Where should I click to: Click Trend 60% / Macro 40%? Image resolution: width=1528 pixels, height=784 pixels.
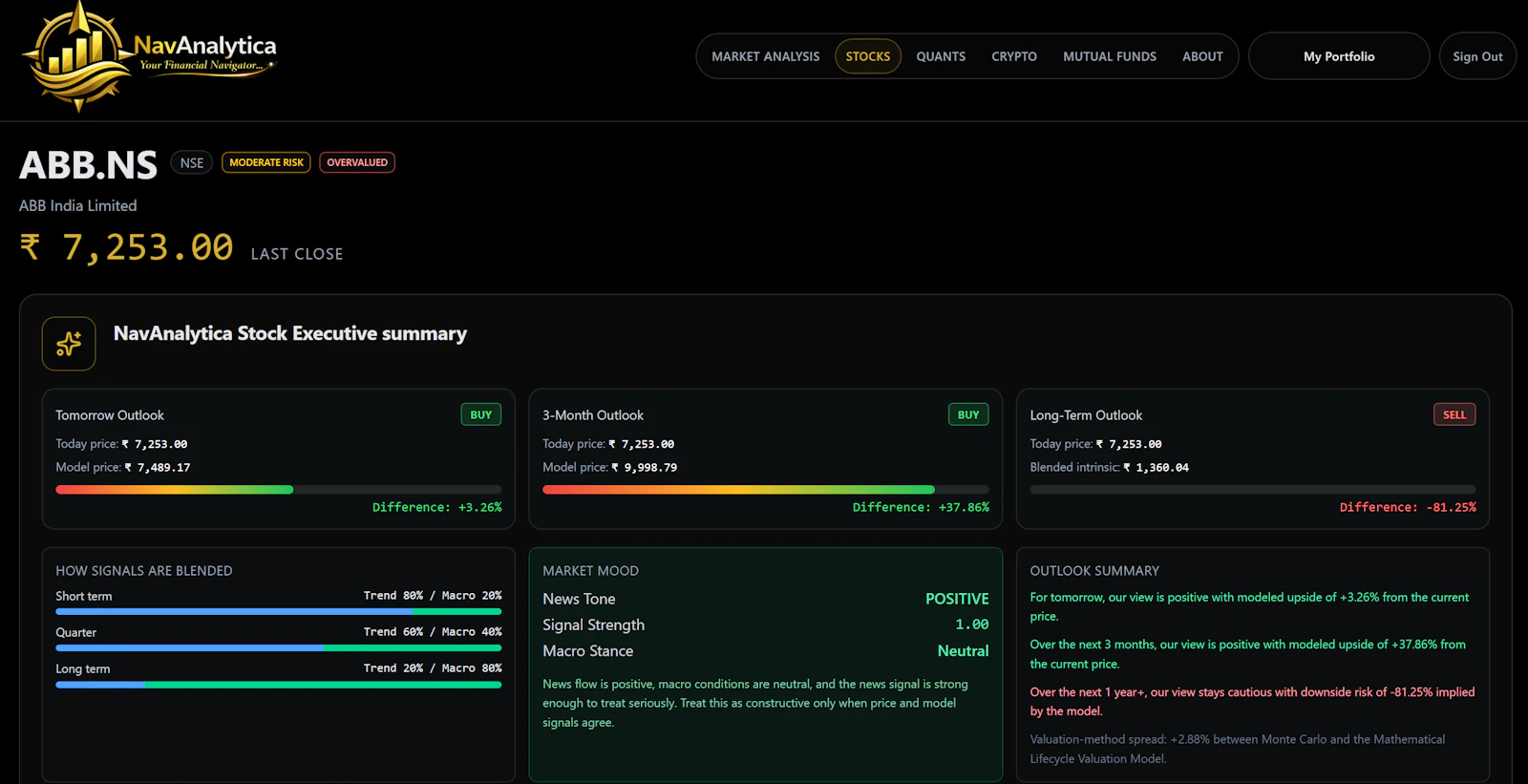point(433,631)
